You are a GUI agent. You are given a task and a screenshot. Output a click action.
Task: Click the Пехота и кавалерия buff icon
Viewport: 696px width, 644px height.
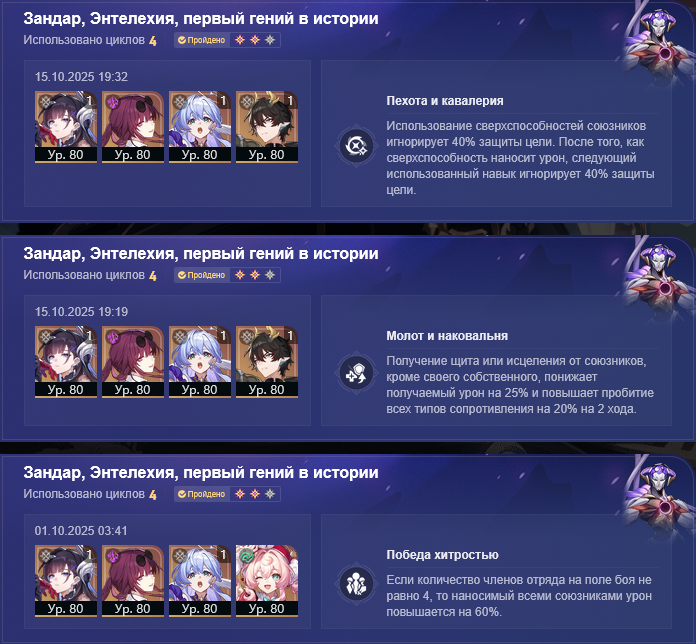(356, 146)
